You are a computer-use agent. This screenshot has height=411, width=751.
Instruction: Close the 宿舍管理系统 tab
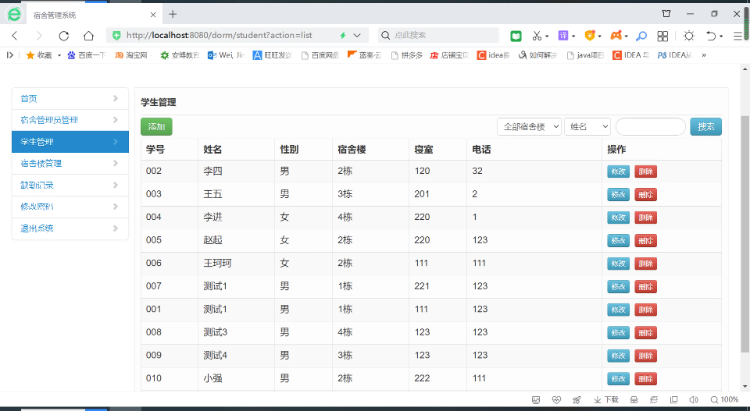[153, 15]
